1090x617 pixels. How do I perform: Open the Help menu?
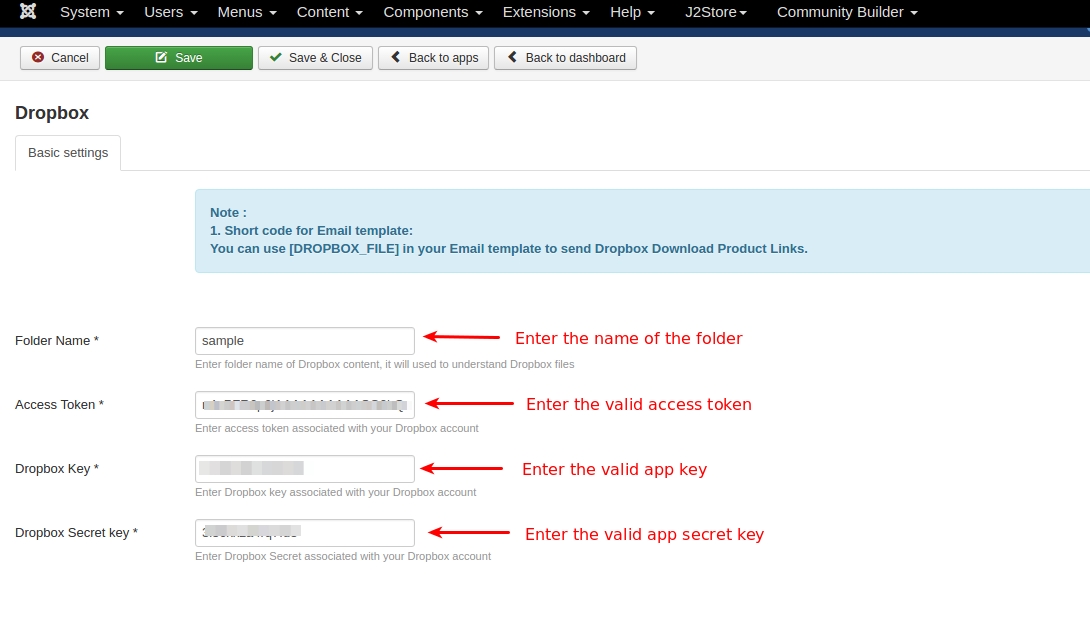coord(633,12)
